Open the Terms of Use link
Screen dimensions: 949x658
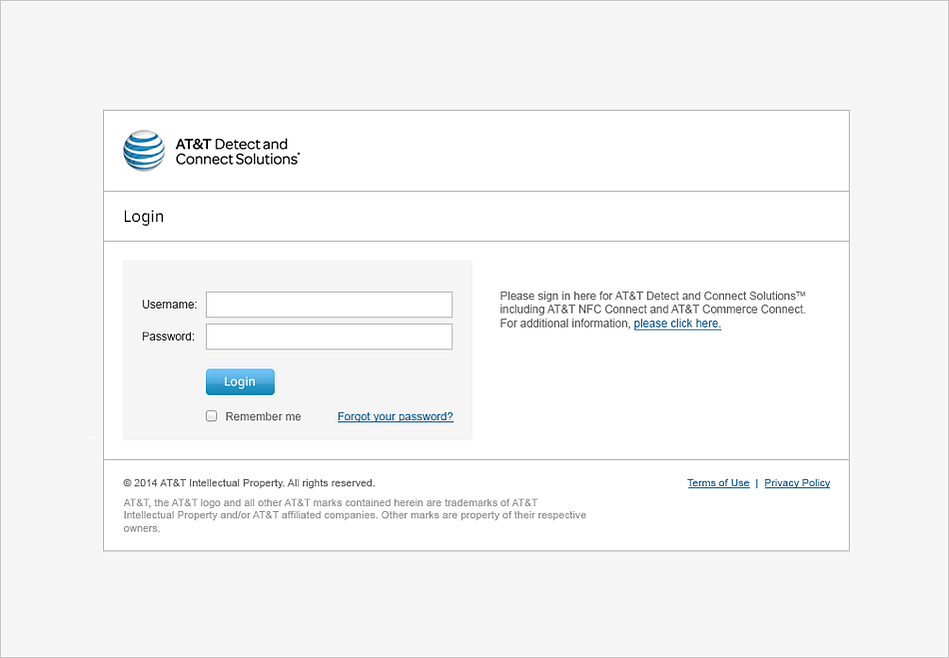(x=718, y=482)
